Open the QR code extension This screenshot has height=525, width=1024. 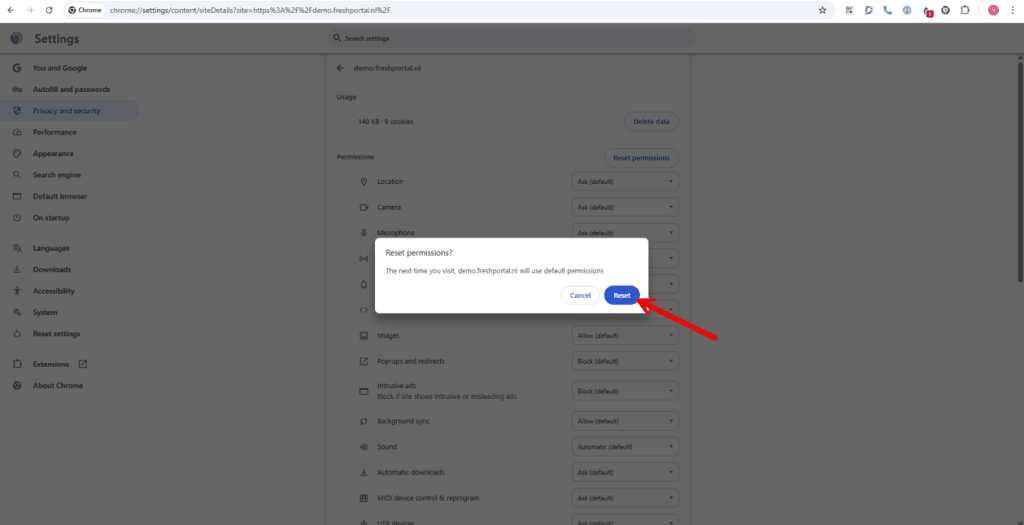coord(849,10)
